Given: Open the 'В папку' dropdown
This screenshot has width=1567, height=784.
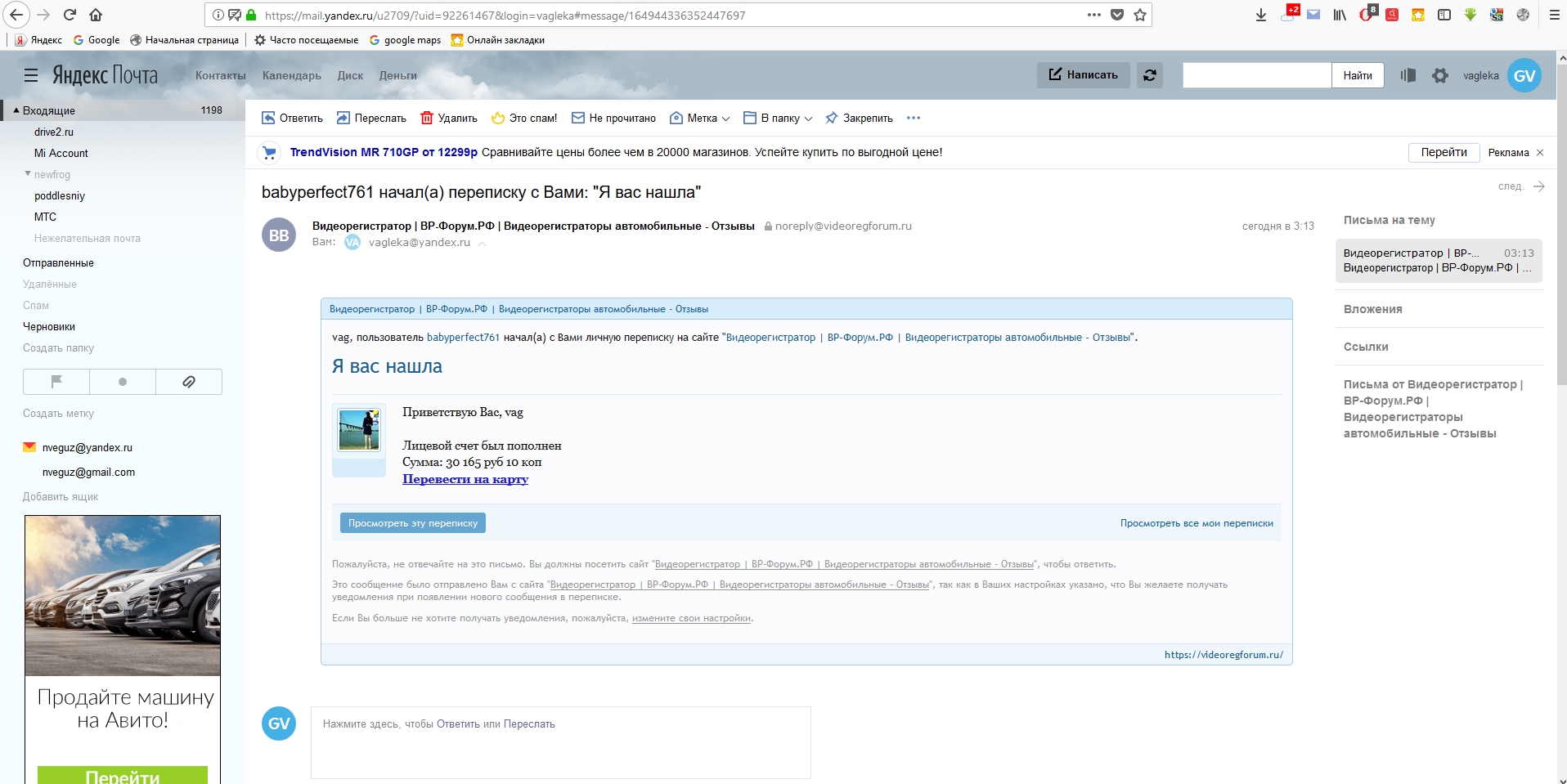Looking at the screenshot, I should [778, 118].
